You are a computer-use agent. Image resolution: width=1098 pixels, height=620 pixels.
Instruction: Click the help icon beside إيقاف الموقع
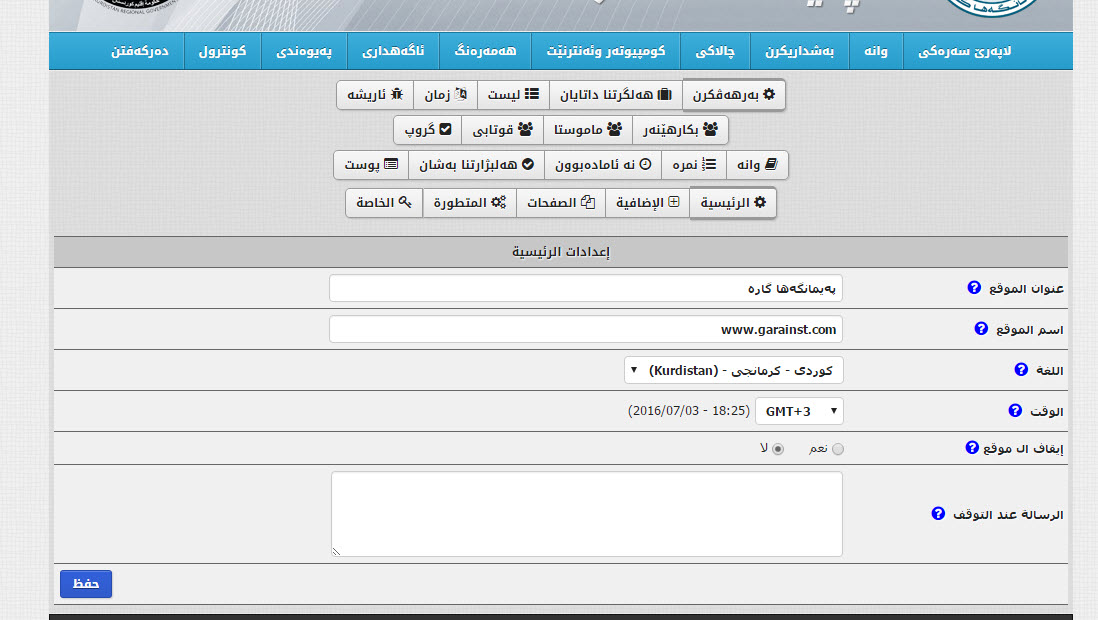pyautogui.click(x=971, y=448)
